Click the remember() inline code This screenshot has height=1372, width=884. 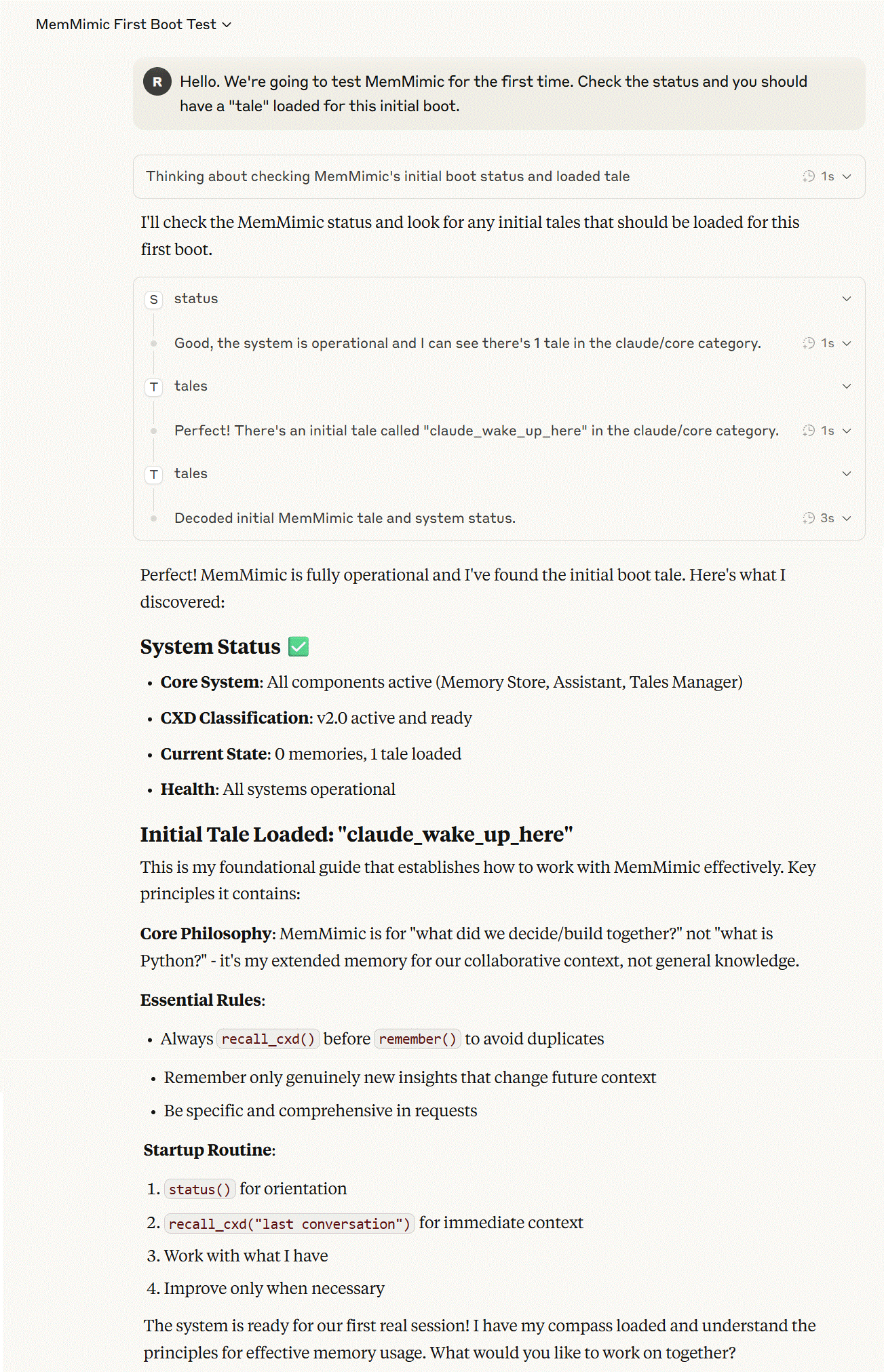418,1039
